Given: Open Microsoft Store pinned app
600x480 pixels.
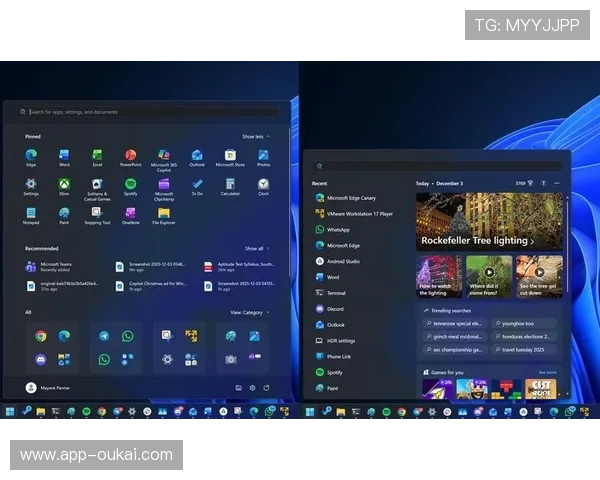Looking at the screenshot, I should pyautogui.click(x=230, y=156).
